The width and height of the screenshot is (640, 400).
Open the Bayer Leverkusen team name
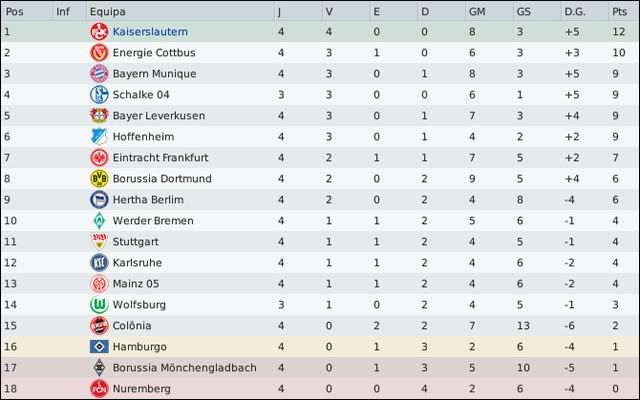click(x=158, y=116)
